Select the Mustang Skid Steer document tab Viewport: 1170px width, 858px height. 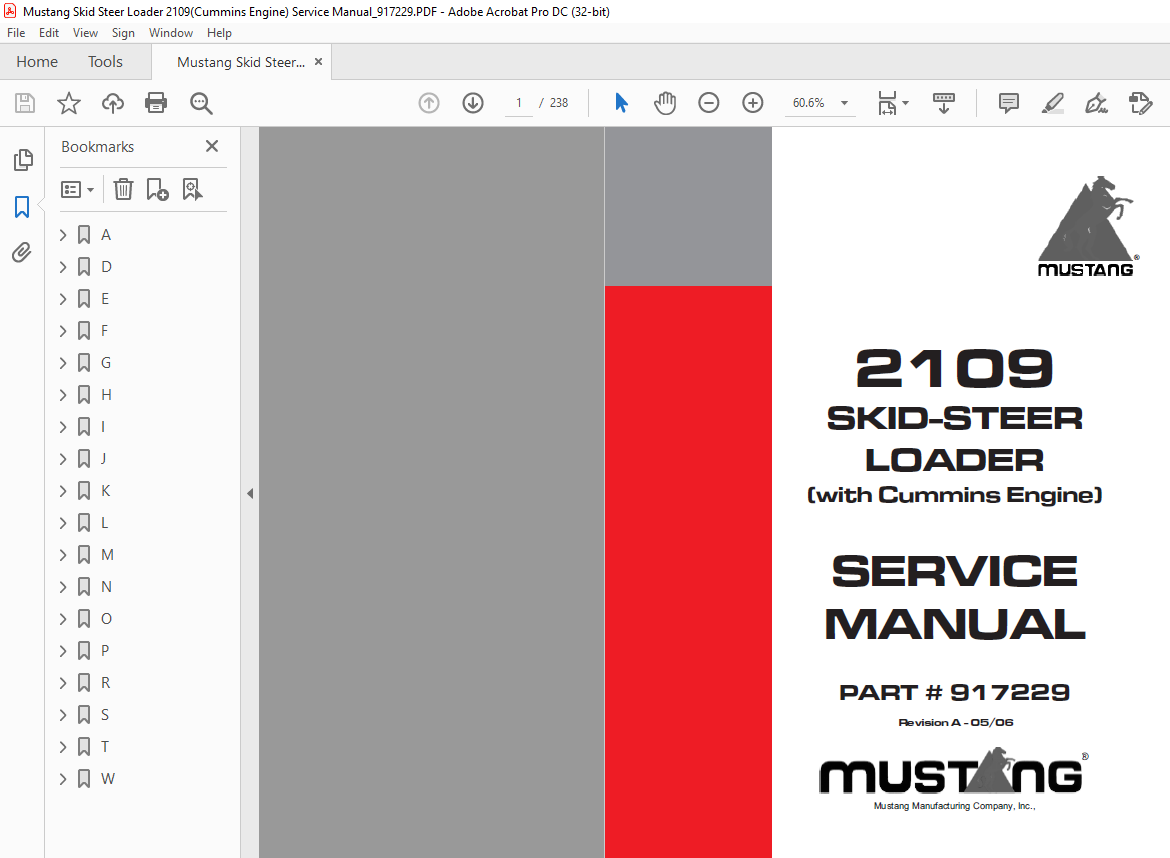(x=240, y=62)
